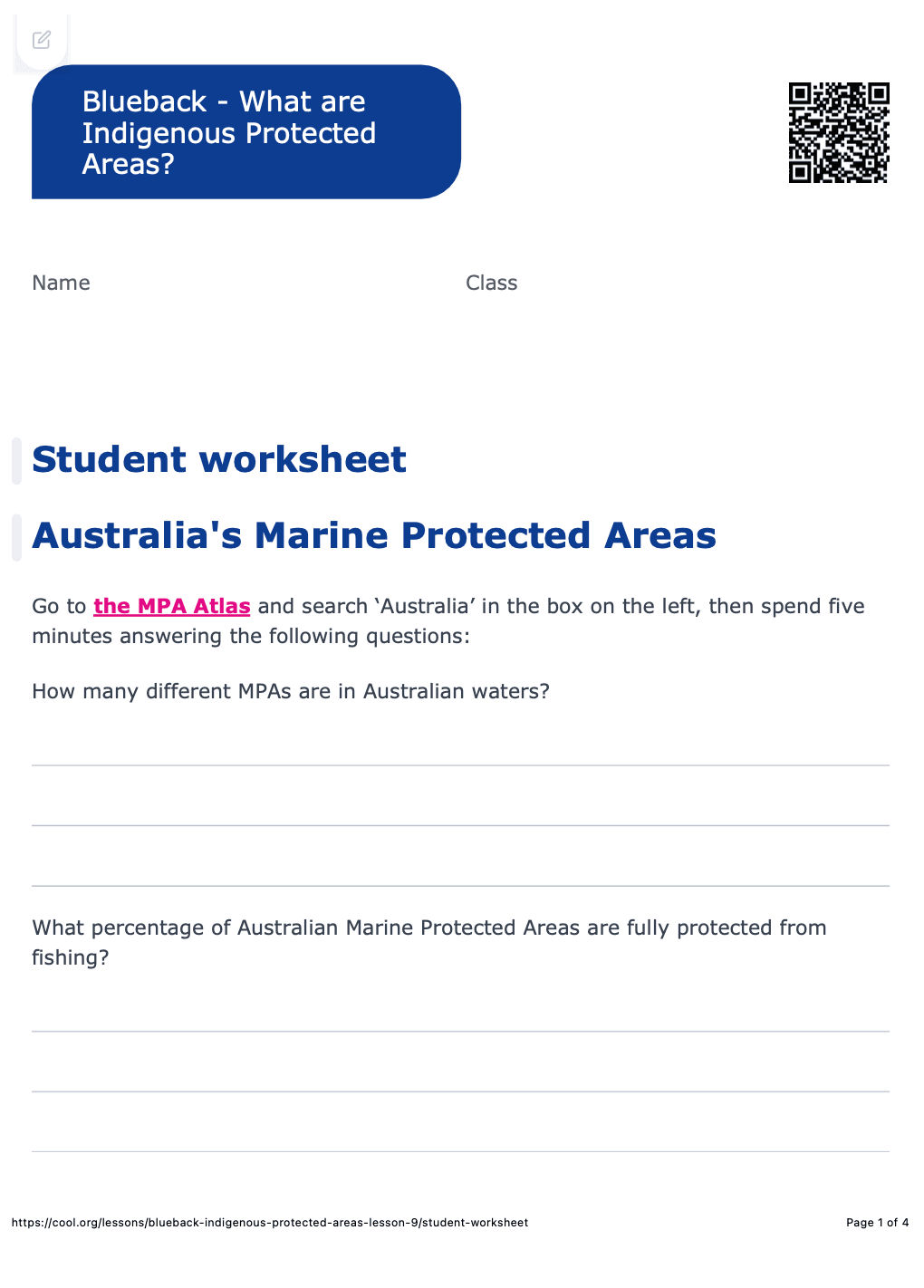
Task: Select the Australia's Marine Protected Areas heading
Action: click(374, 535)
